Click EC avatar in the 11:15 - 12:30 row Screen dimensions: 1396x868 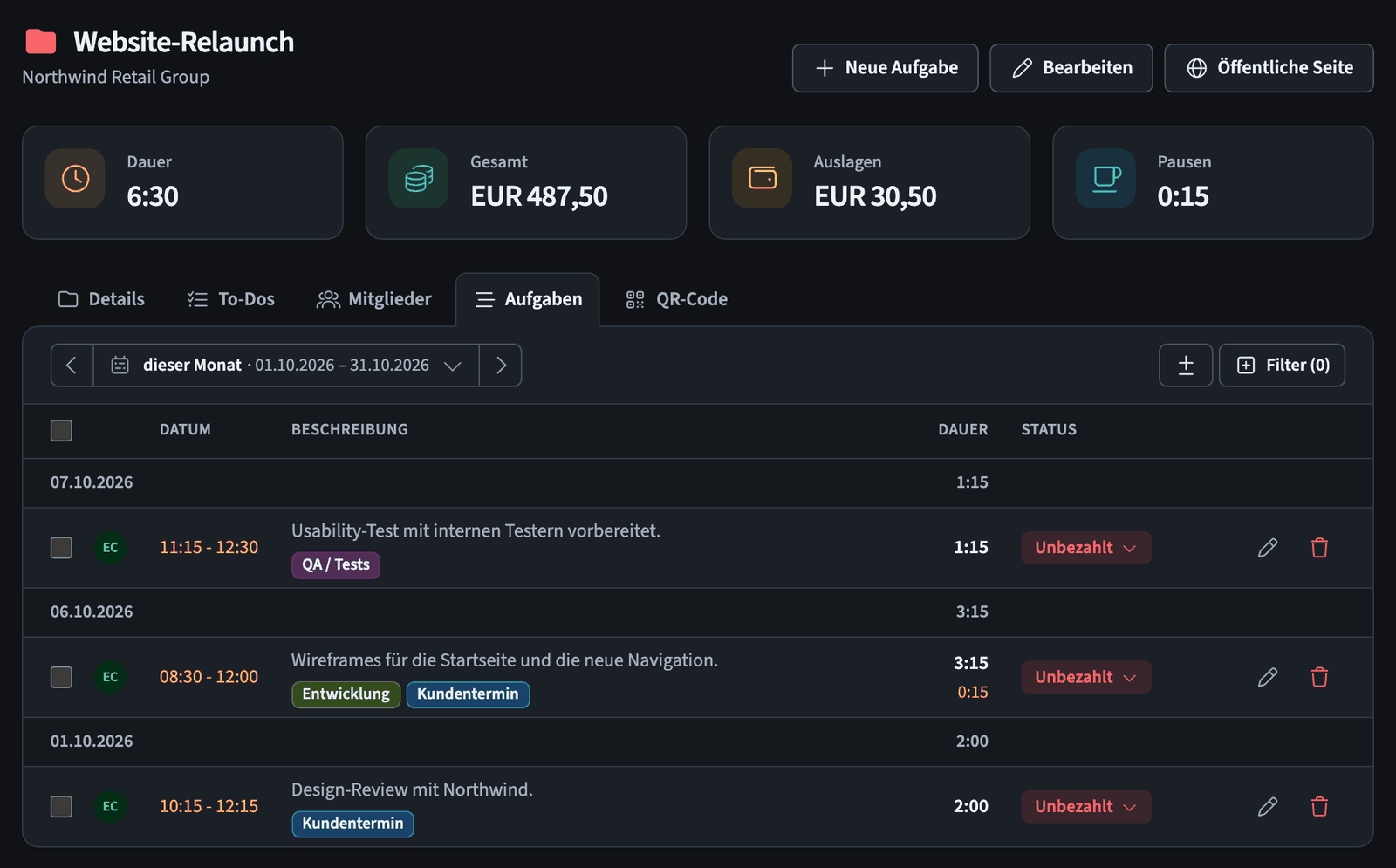(x=110, y=548)
